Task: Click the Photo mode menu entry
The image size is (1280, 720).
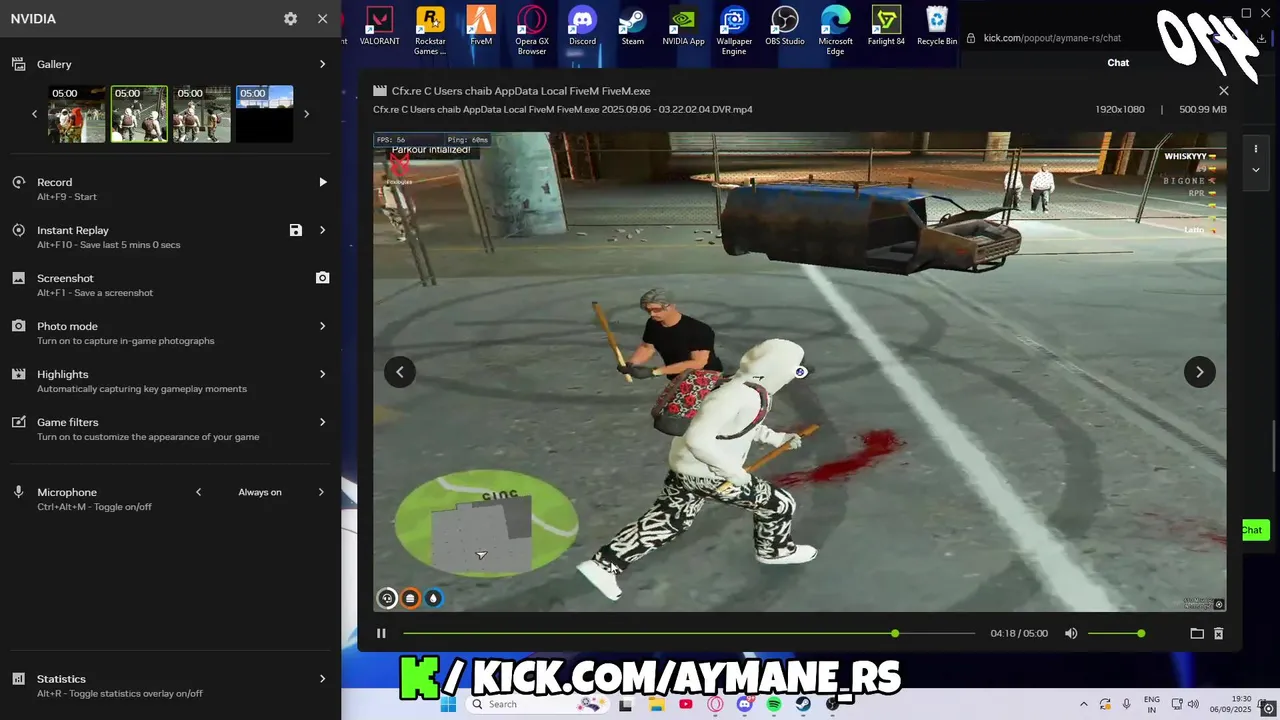Action: [x=170, y=333]
